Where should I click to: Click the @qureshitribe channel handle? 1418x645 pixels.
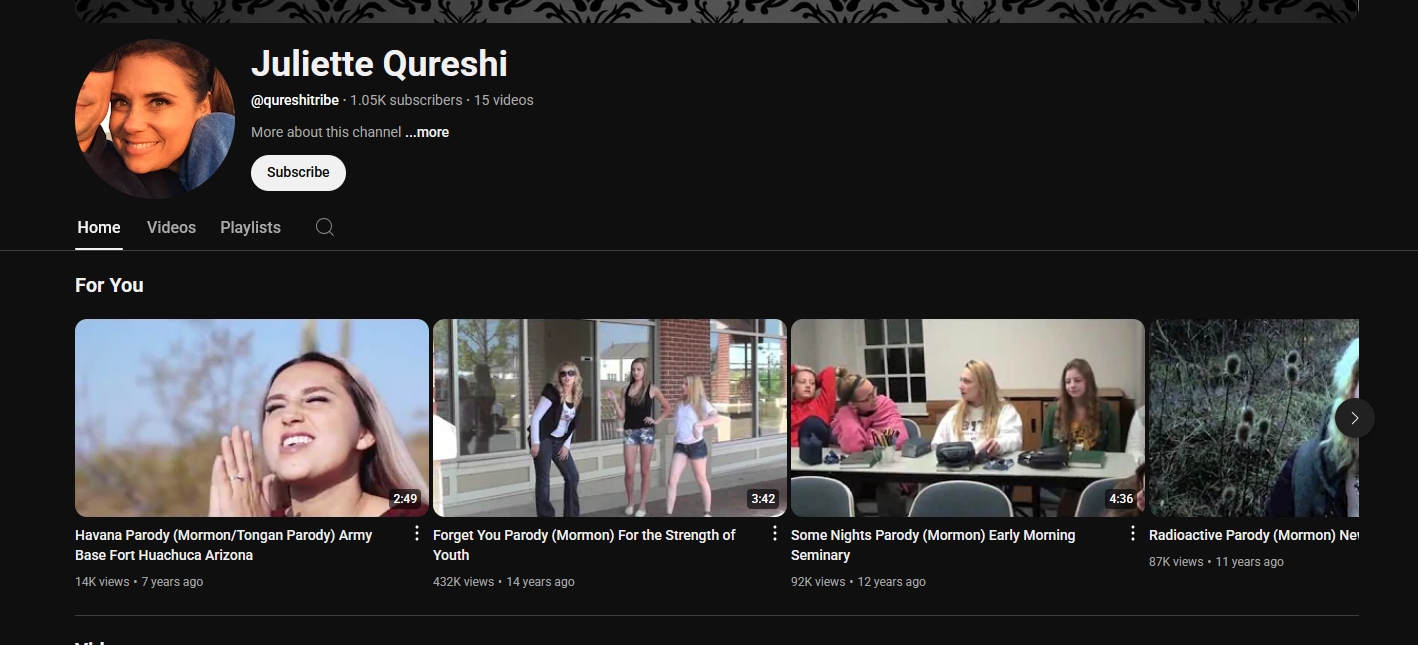point(296,100)
